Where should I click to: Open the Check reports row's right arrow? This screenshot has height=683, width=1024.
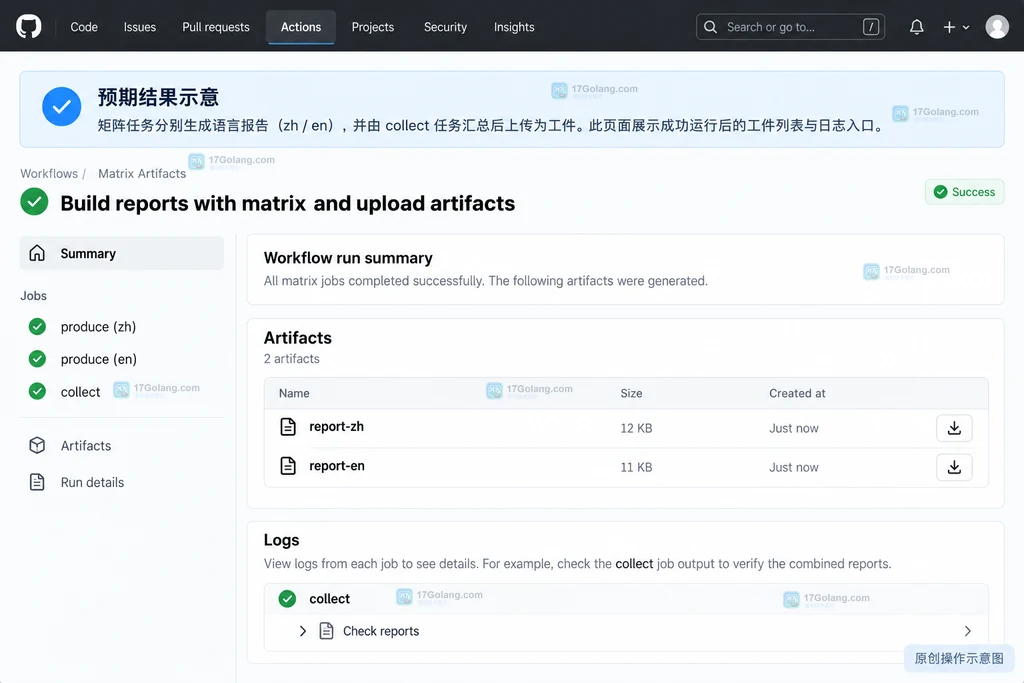[x=968, y=631]
